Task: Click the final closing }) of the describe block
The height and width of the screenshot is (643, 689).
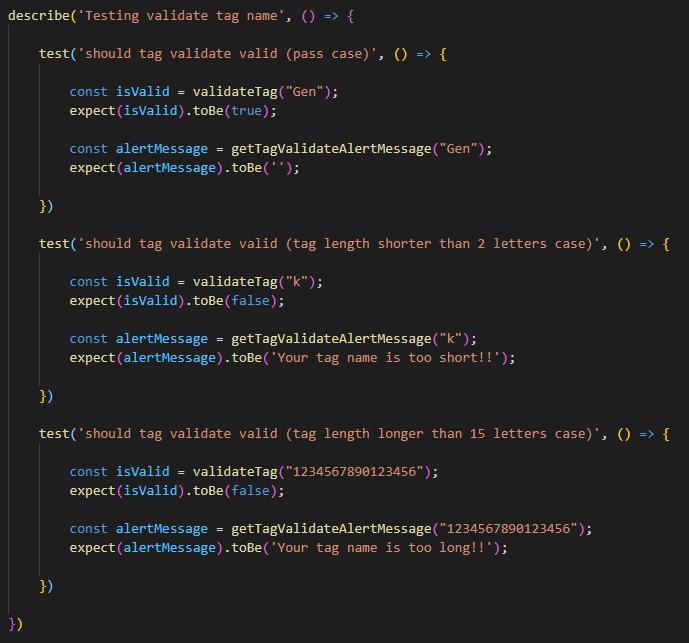Action: click(15, 624)
